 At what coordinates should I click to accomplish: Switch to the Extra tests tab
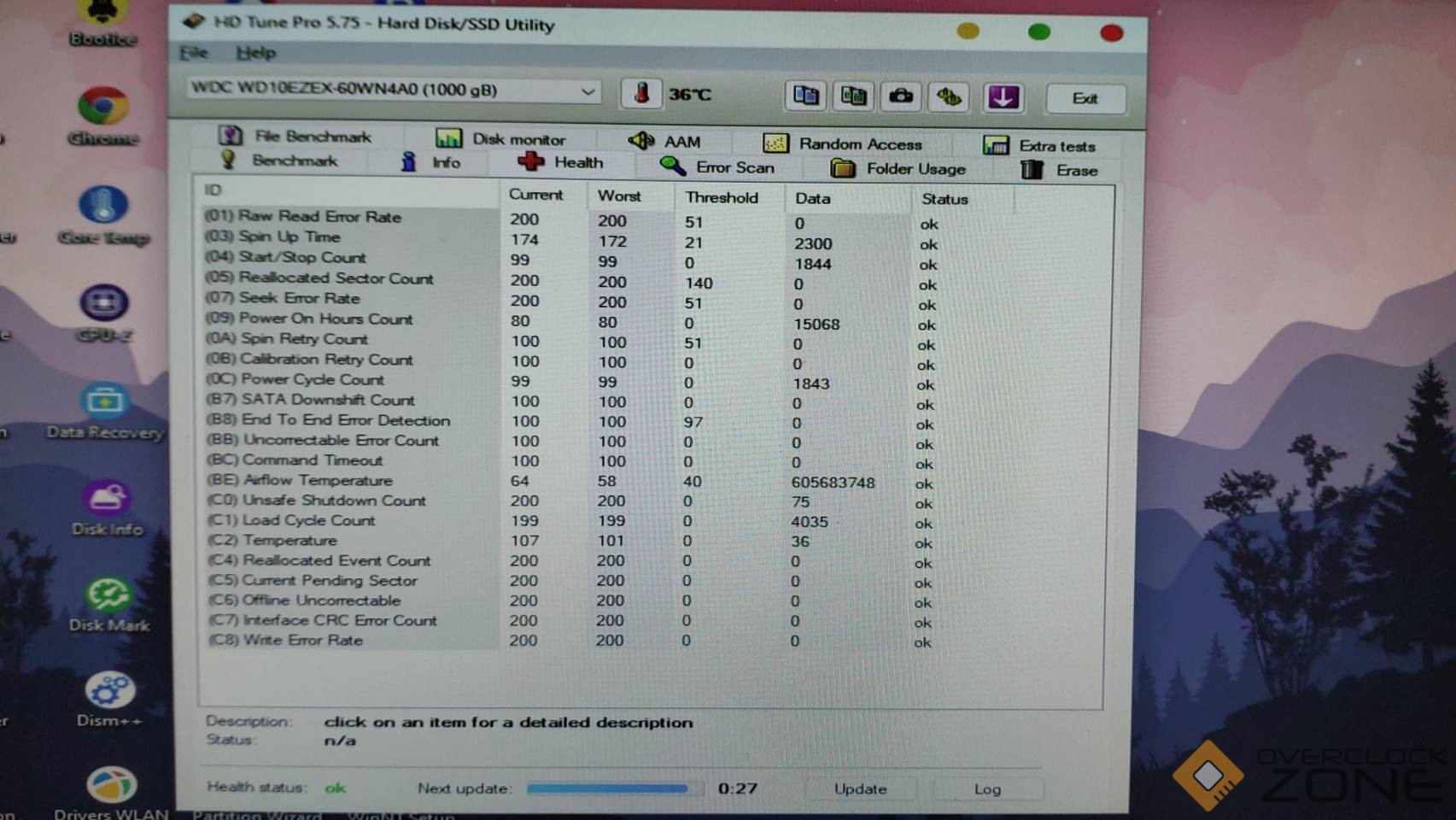tap(1038, 146)
